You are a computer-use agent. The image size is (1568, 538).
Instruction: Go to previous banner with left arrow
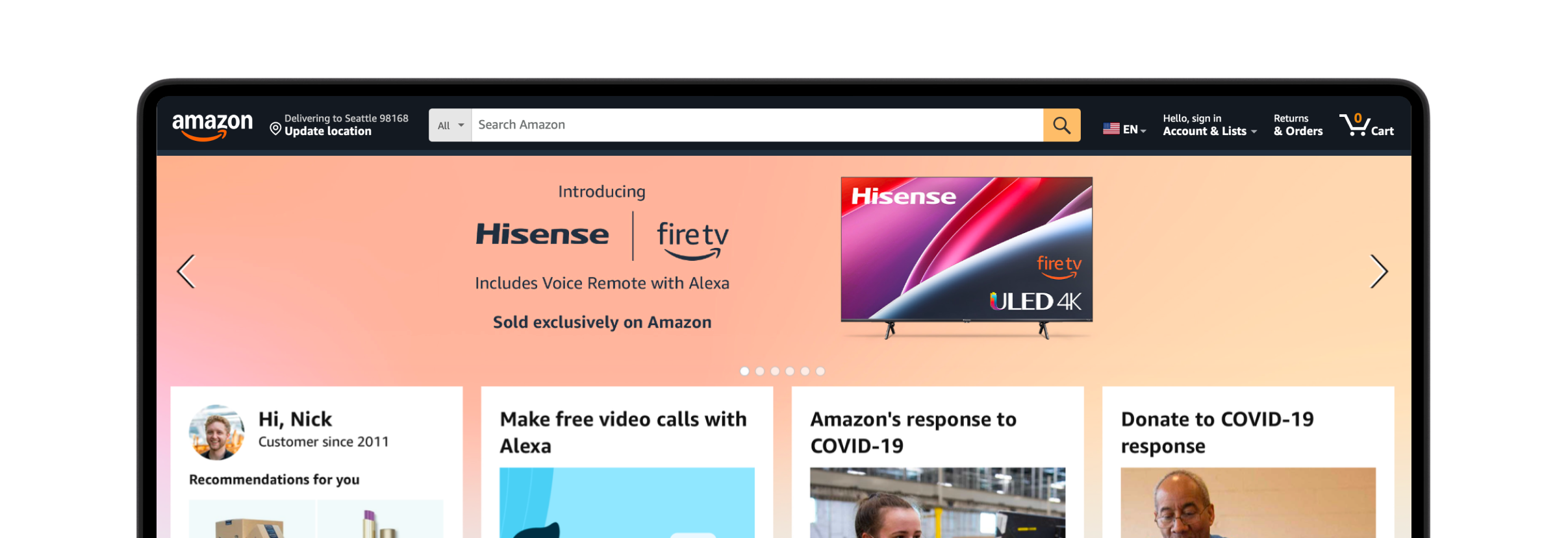186,271
